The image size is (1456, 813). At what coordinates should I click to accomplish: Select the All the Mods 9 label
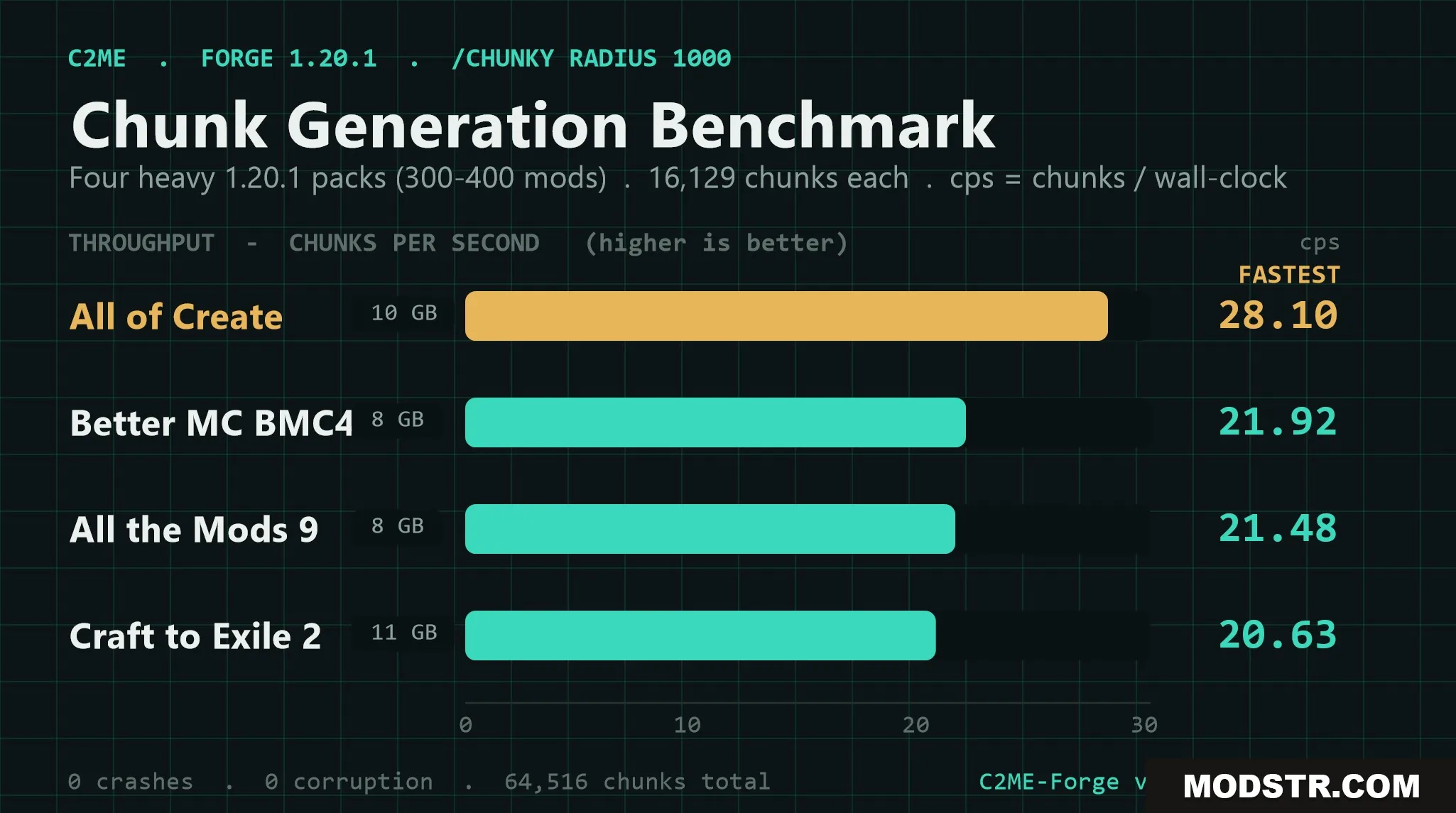pos(194,530)
